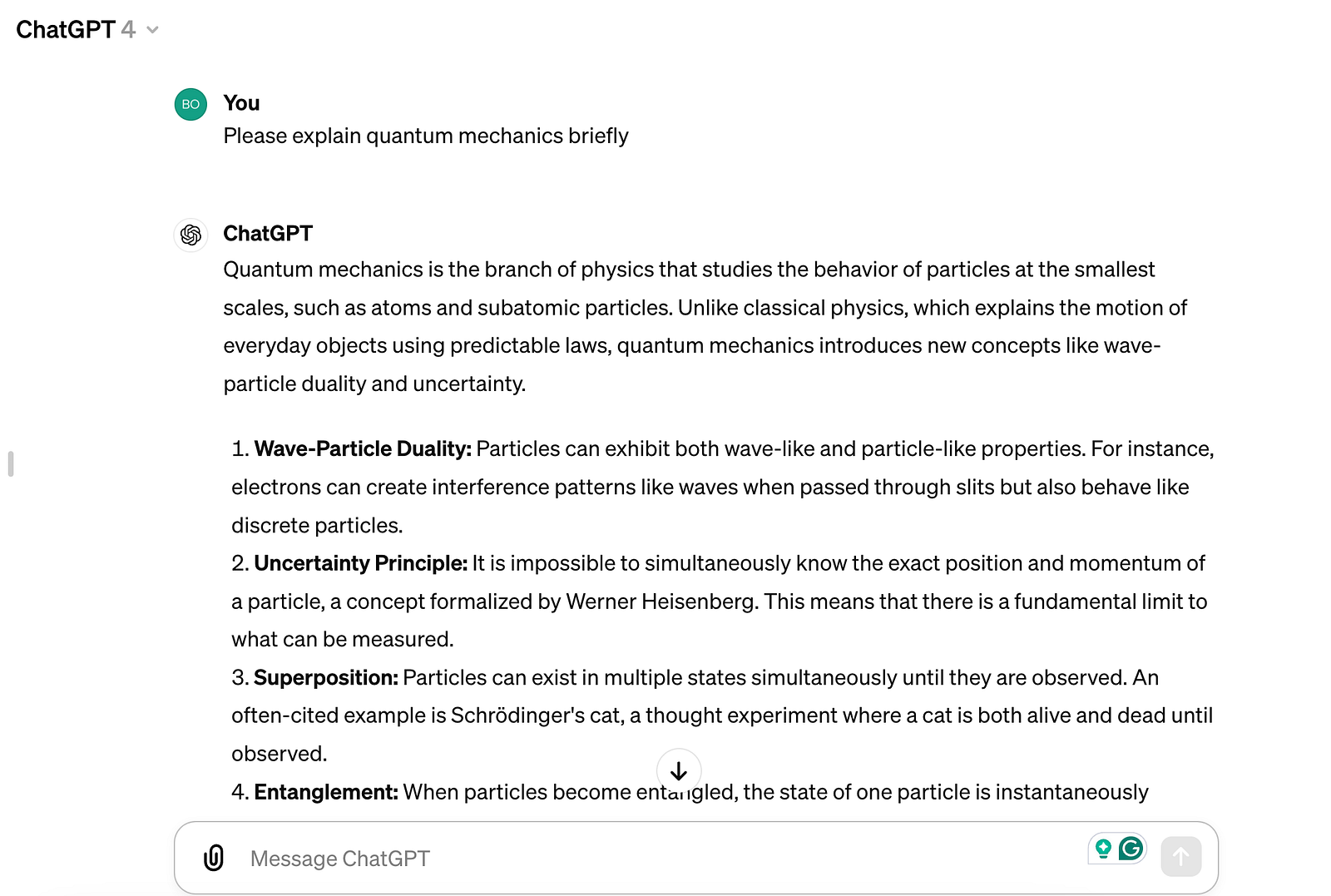Click the 'Wave-Particle Duality:' bold heading
Viewport: 1331px width, 896px height.
pos(363,448)
